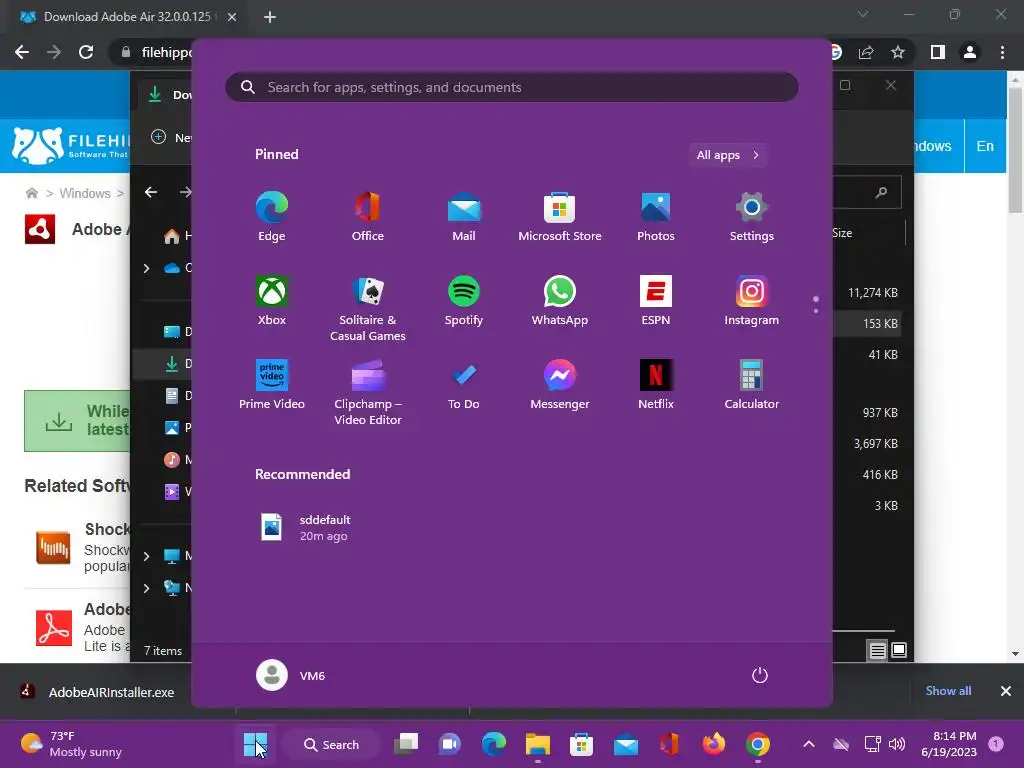
Task: Open the recommended sddefault file
Action: pos(306,528)
